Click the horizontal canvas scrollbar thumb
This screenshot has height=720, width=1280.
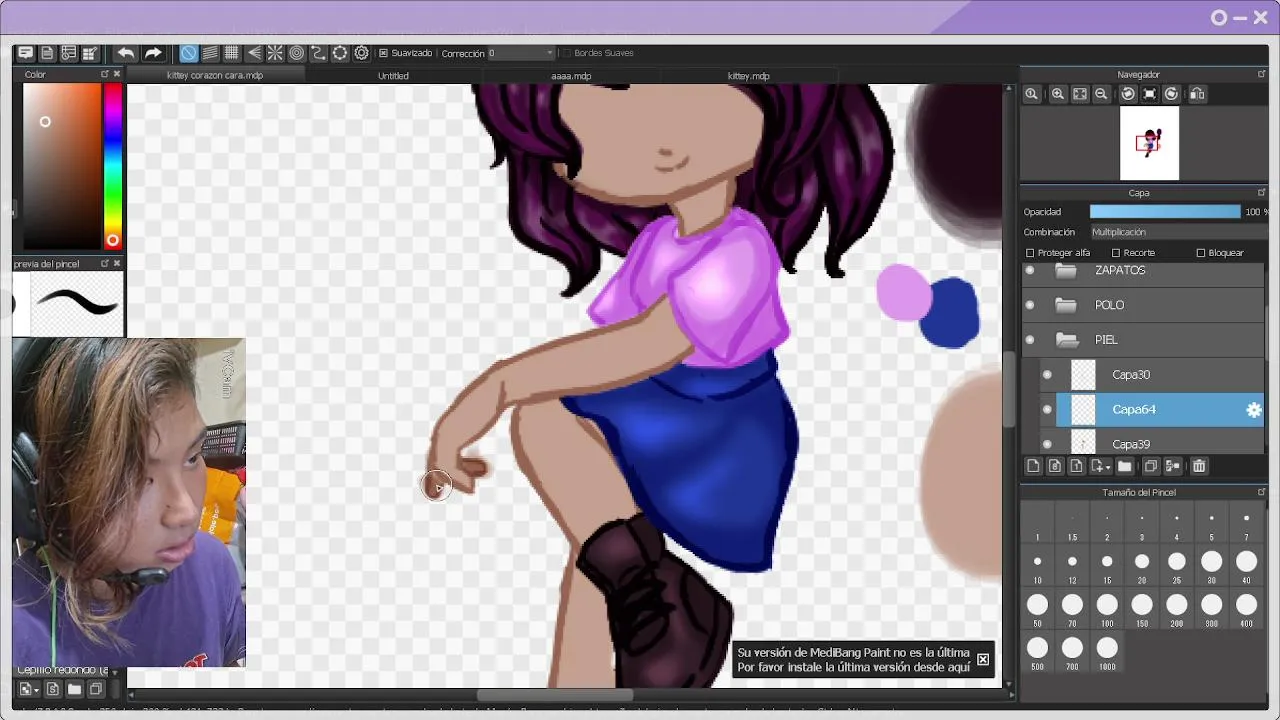pyautogui.click(x=555, y=694)
